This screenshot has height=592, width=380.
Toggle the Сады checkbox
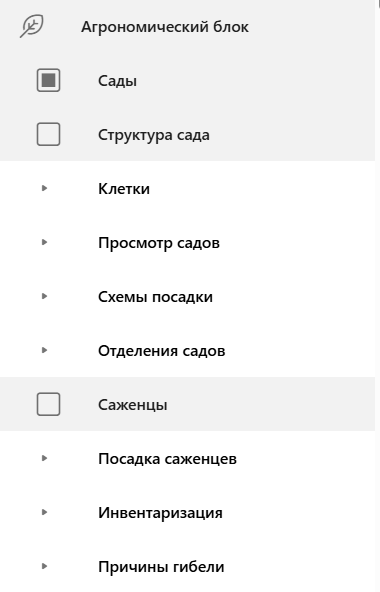tap(48, 80)
